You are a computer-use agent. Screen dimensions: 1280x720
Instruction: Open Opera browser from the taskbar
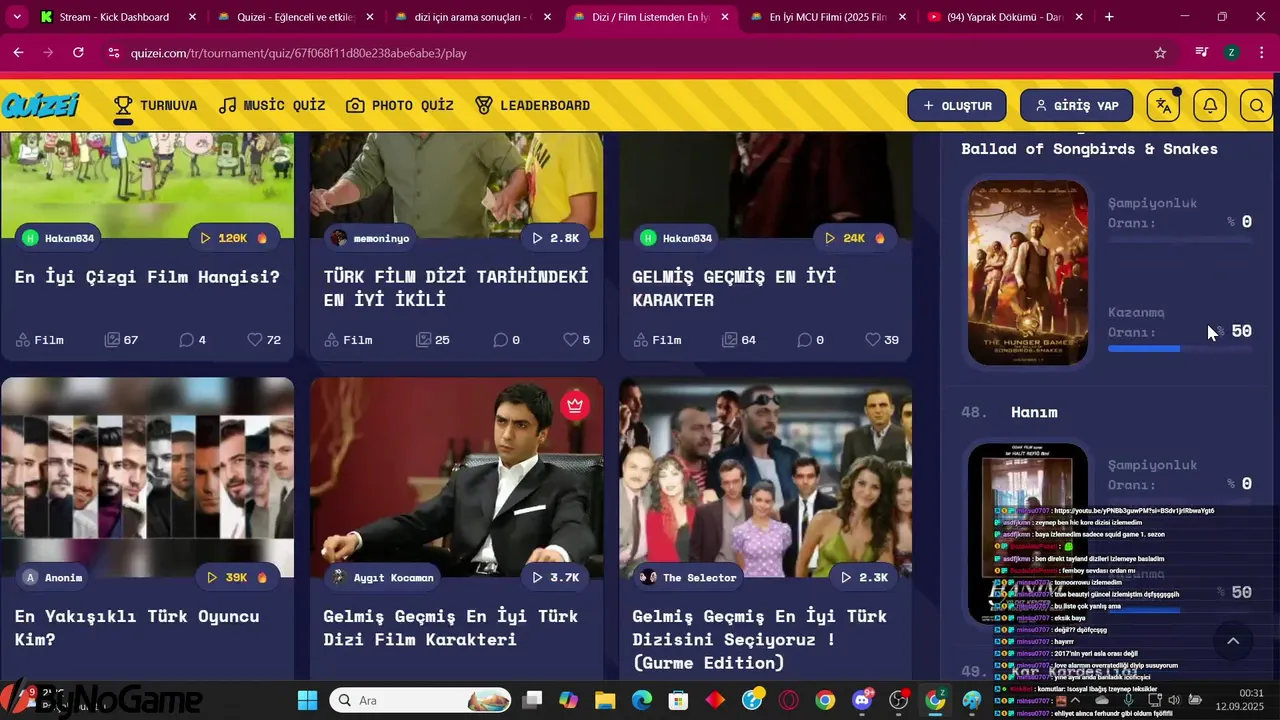789,700
